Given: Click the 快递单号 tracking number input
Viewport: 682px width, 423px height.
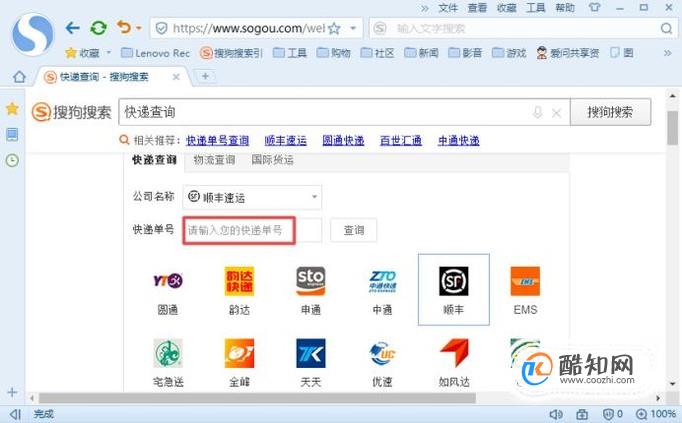Looking at the screenshot, I should [252, 230].
